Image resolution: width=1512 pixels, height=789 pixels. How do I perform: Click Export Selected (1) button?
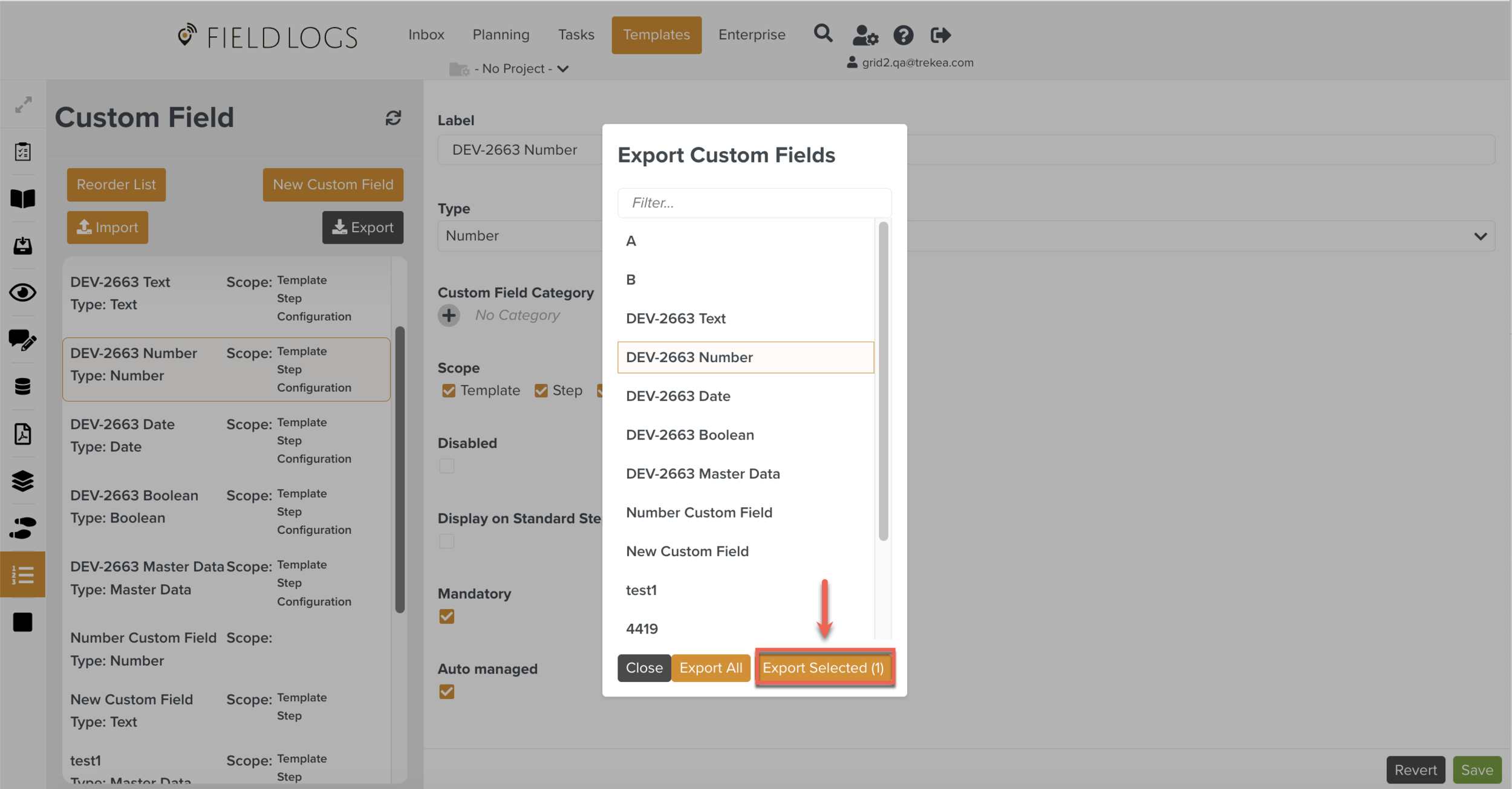click(823, 667)
